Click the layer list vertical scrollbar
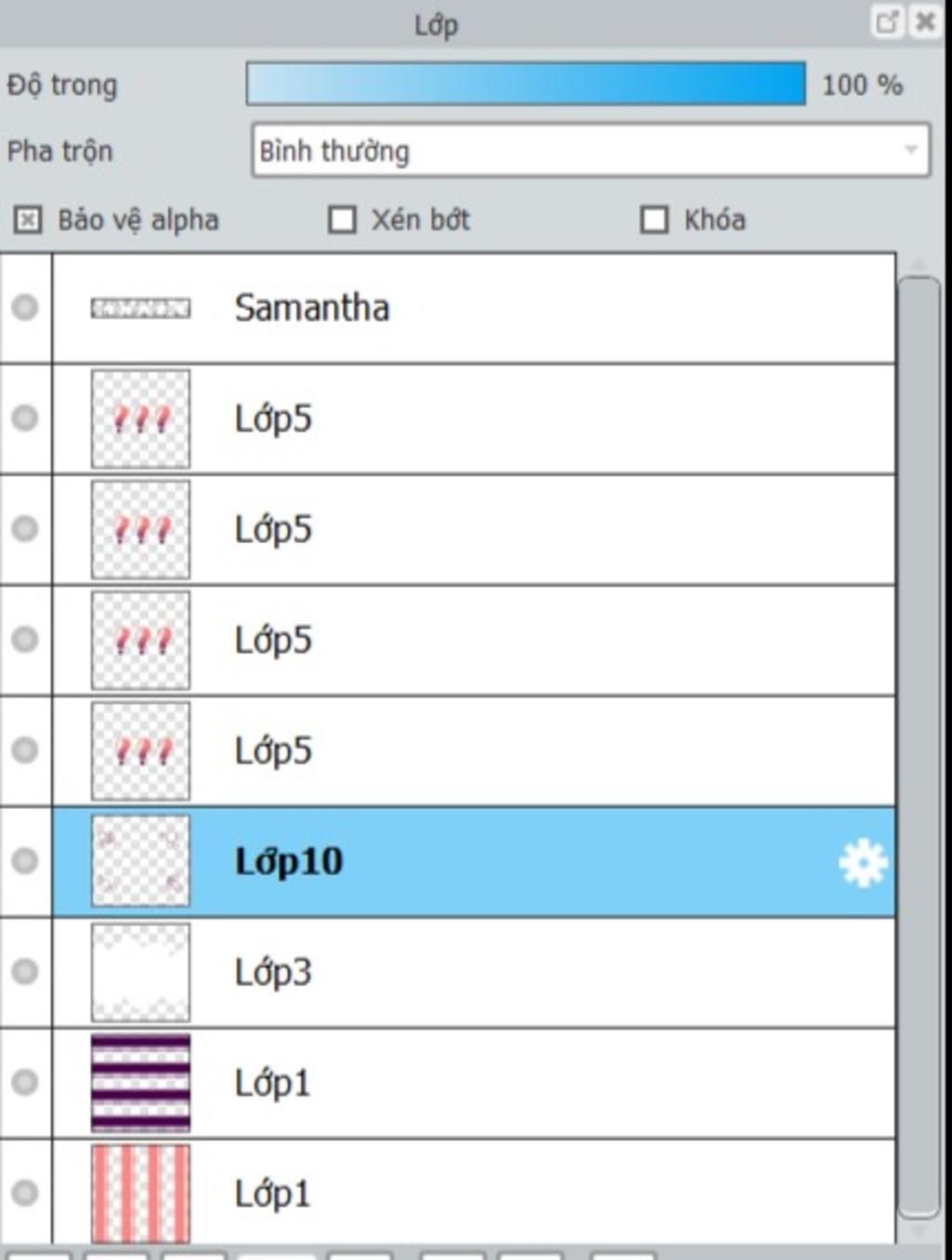 (x=919, y=747)
